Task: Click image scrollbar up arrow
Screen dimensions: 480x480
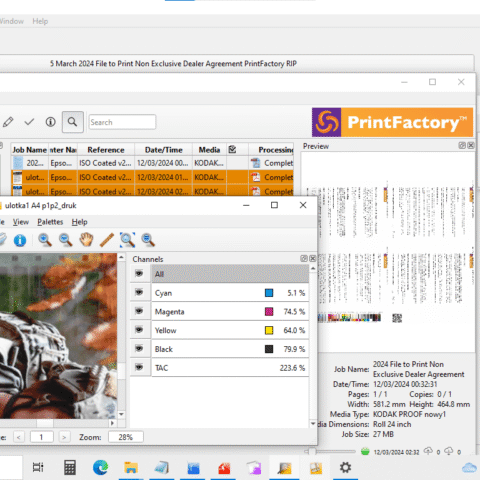Action: (x=121, y=258)
